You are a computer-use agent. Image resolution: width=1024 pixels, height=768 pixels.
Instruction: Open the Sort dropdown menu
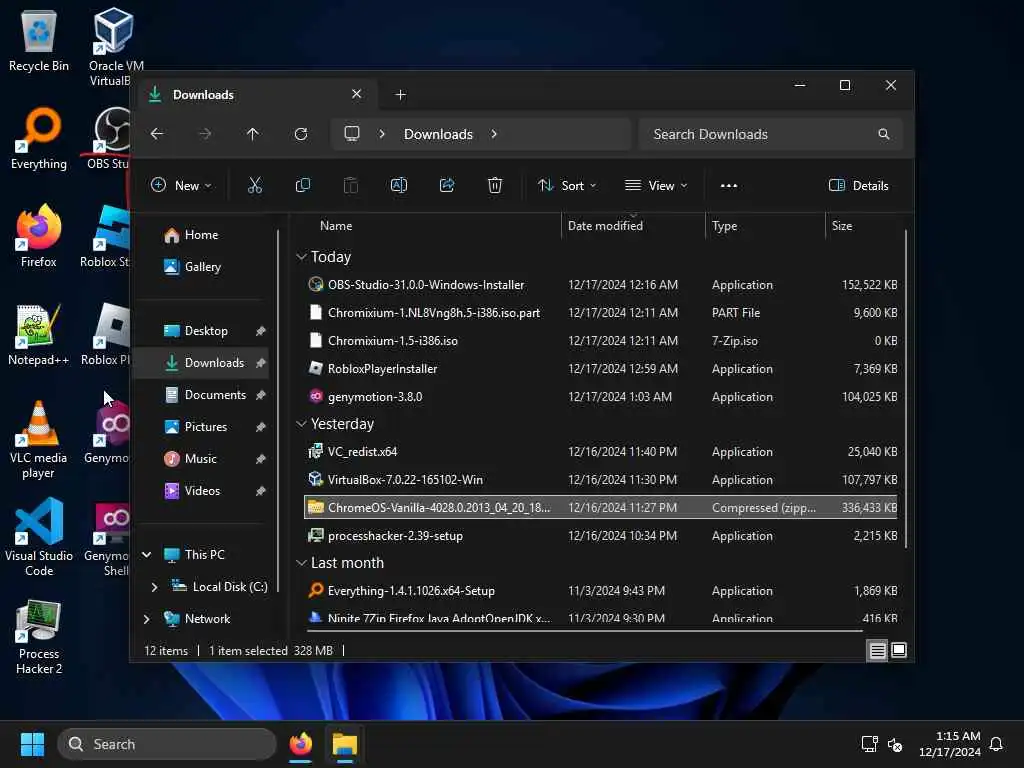(x=567, y=185)
